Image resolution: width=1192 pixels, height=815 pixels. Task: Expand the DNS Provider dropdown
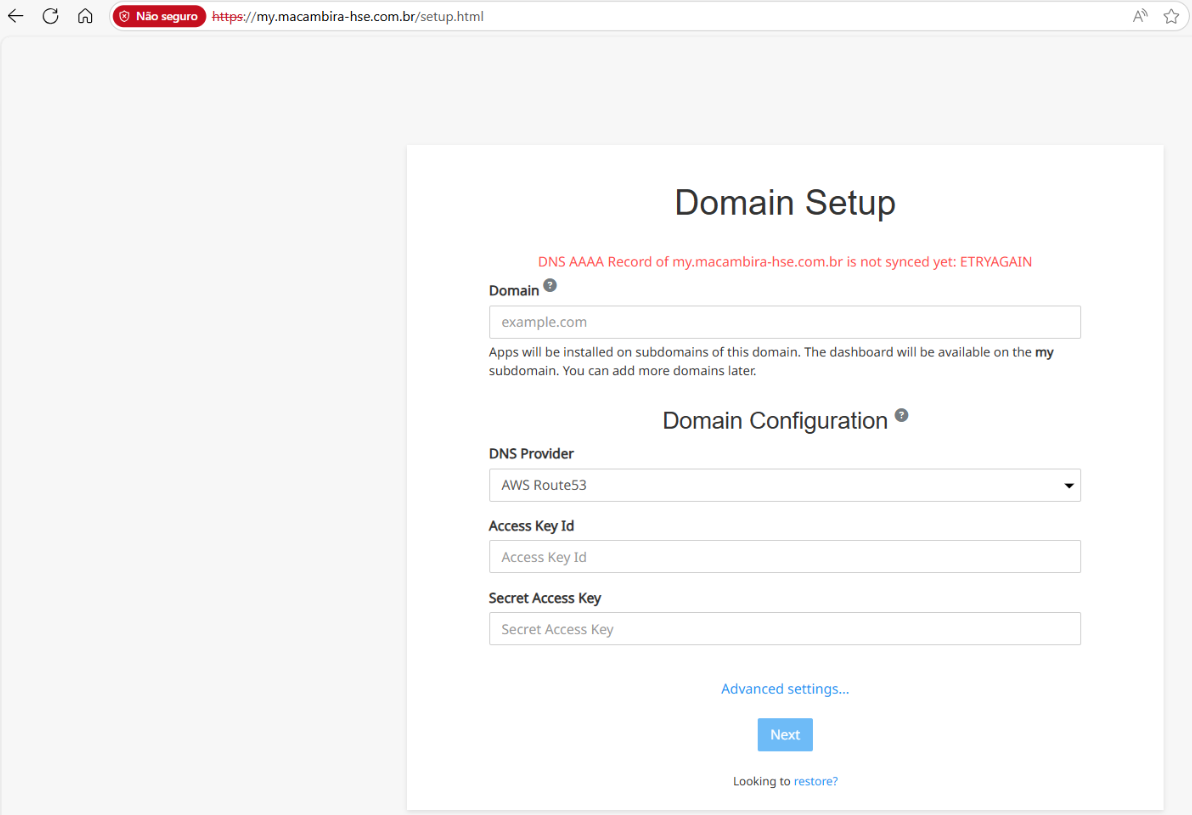click(785, 485)
